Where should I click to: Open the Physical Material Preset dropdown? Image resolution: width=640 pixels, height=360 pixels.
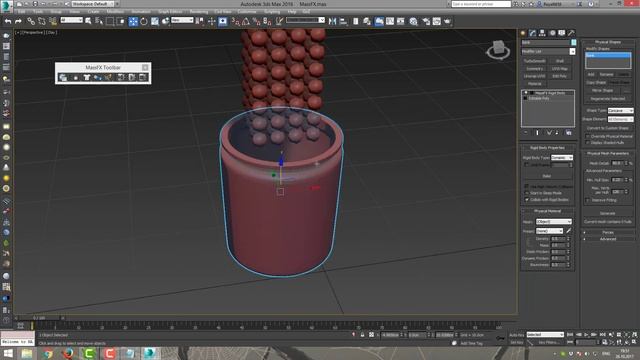tap(550, 231)
